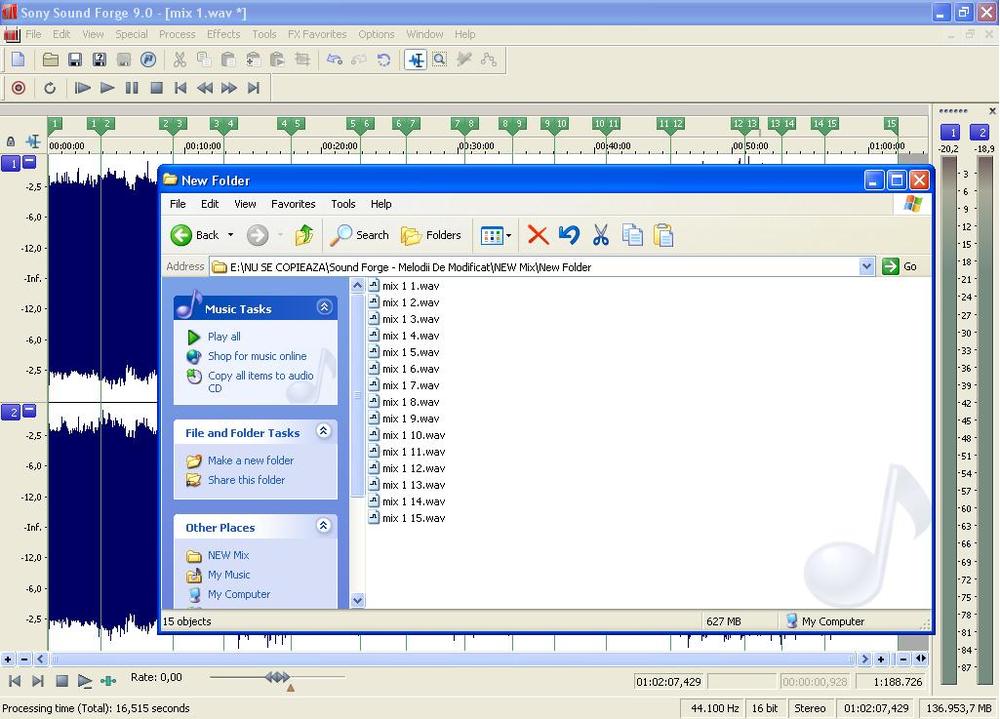This screenshot has height=719, width=1000.
Task: Open the Process menu in Sound Forge
Action: 177,34
